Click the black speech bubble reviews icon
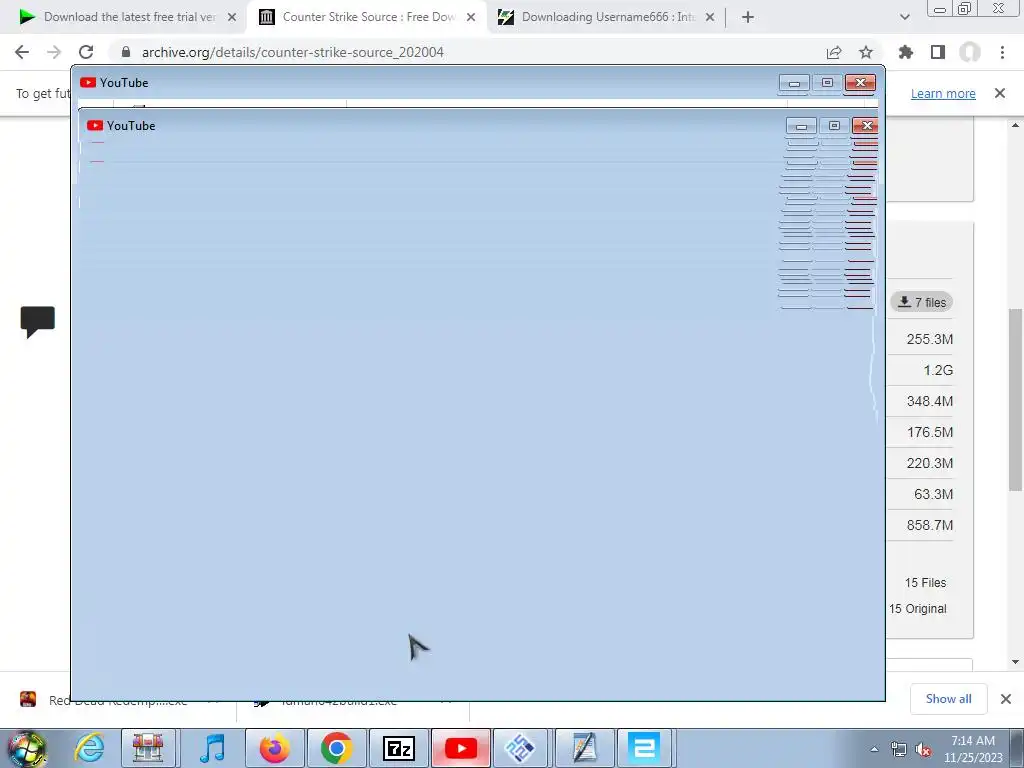Image resolution: width=1024 pixels, height=768 pixels. pos(37,321)
